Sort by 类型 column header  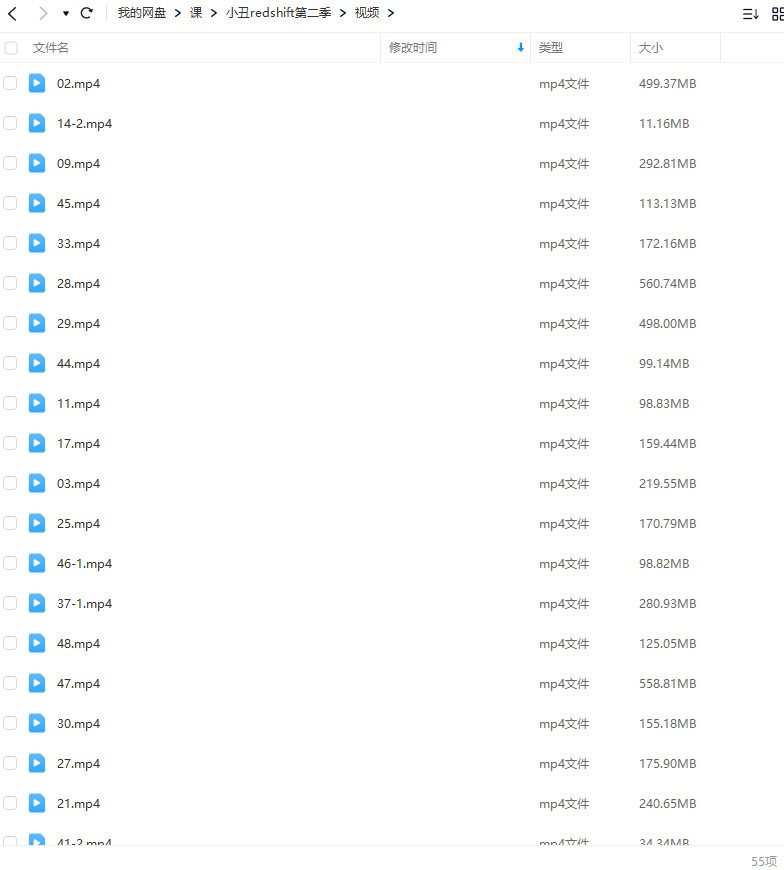[551, 48]
